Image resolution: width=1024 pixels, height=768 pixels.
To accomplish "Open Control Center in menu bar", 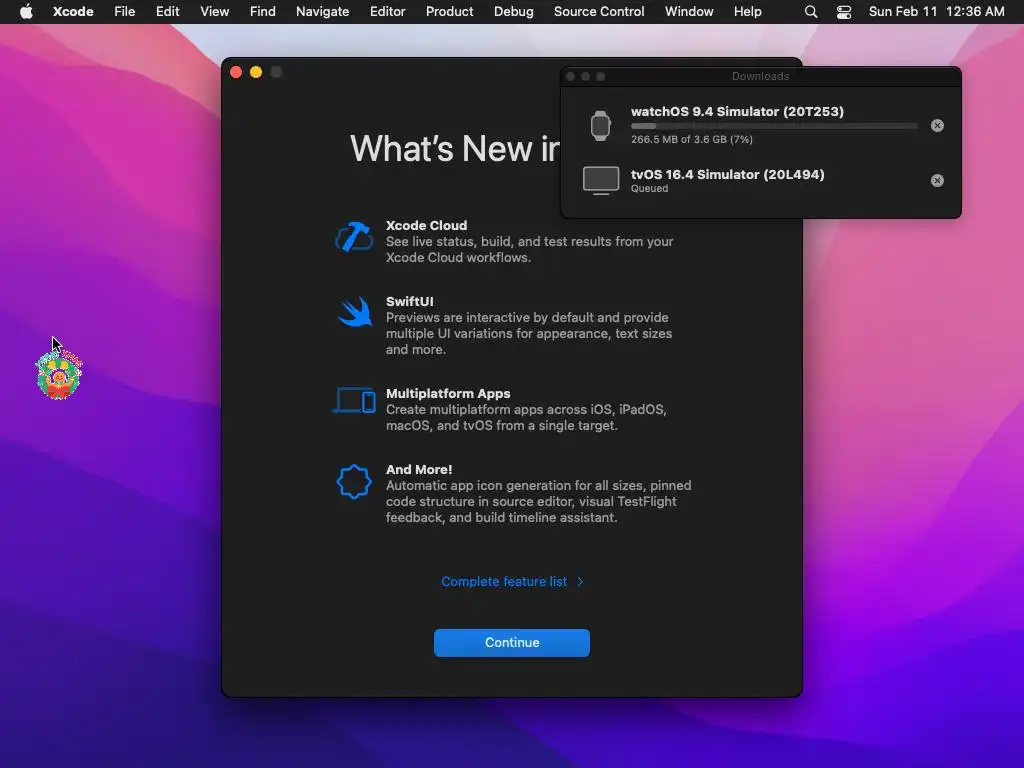I will [x=844, y=12].
